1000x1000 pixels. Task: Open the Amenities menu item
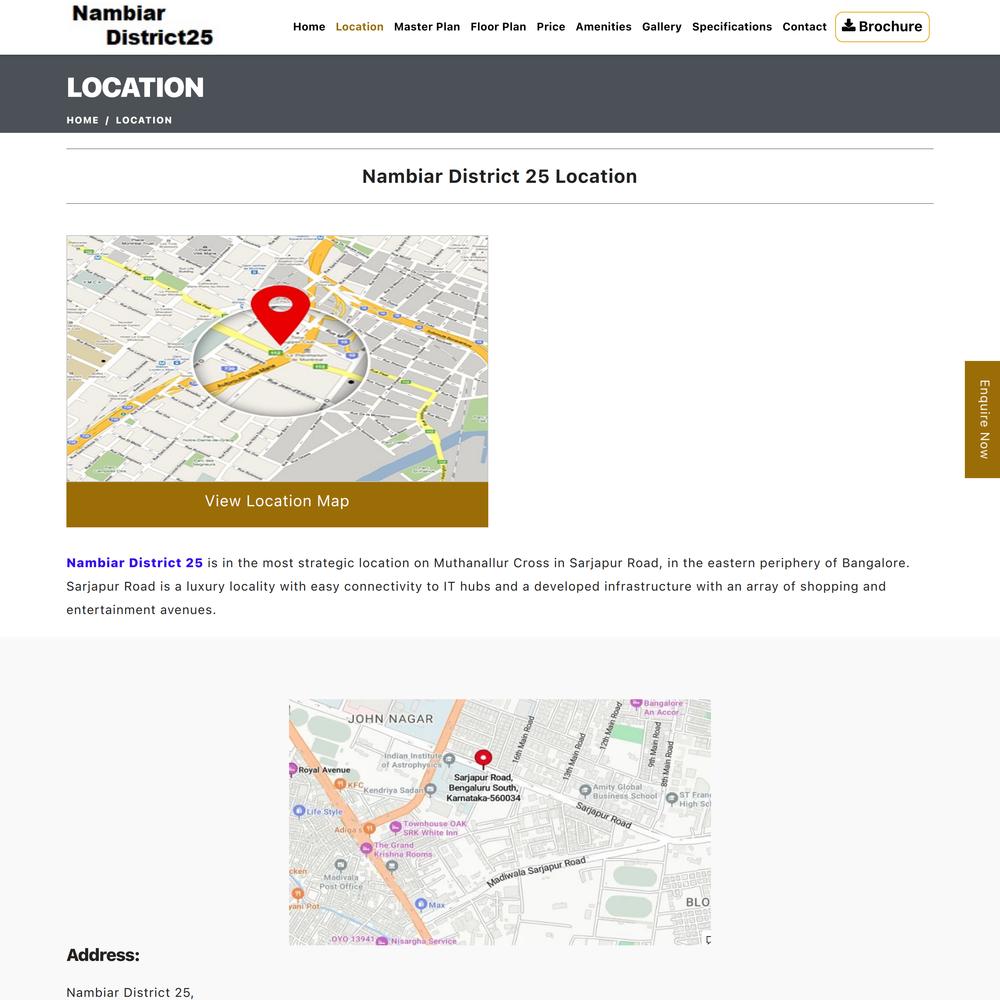[x=603, y=27]
